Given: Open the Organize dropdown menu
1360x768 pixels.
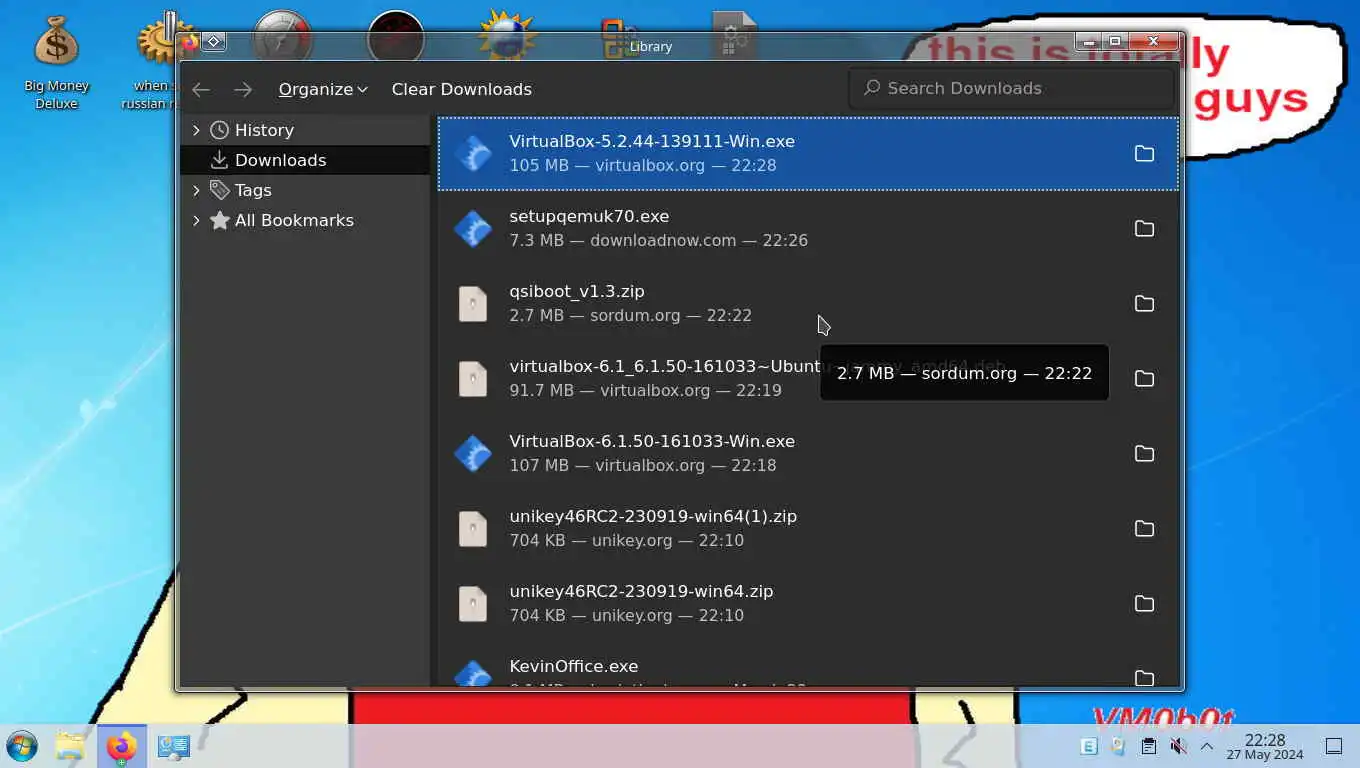Looking at the screenshot, I should (323, 89).
